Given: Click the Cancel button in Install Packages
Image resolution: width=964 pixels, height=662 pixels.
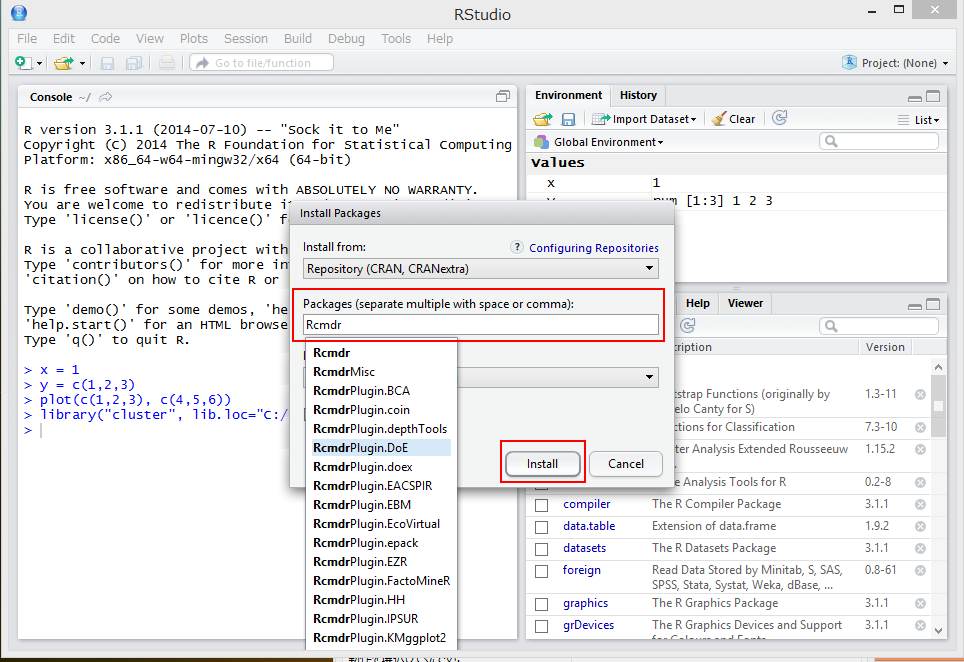Looking at the screenshot, I should [626, 464].
